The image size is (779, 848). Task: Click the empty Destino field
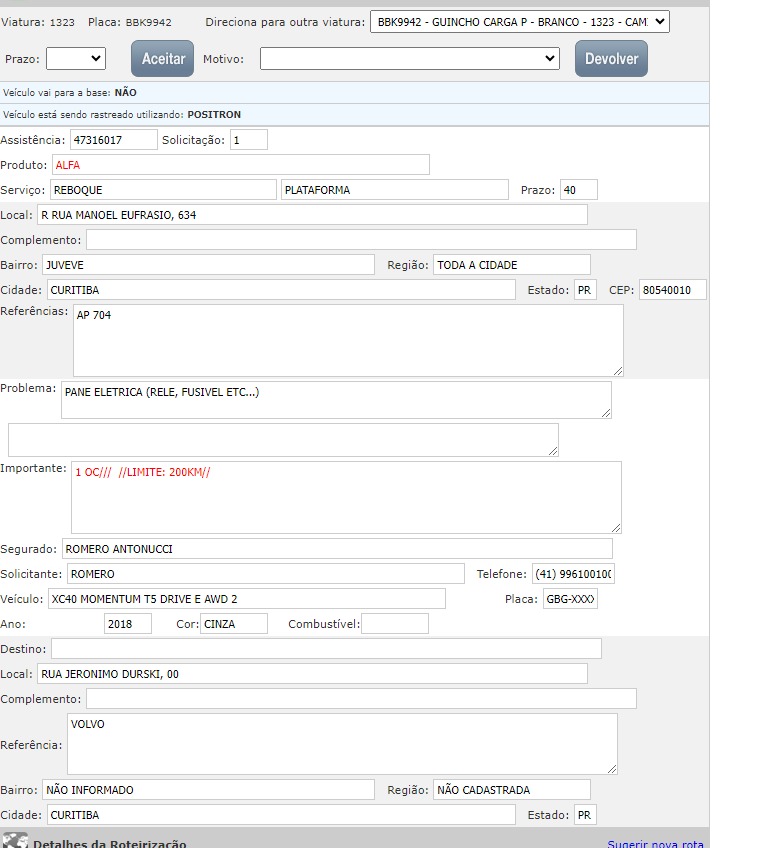[x=326, y=648]
